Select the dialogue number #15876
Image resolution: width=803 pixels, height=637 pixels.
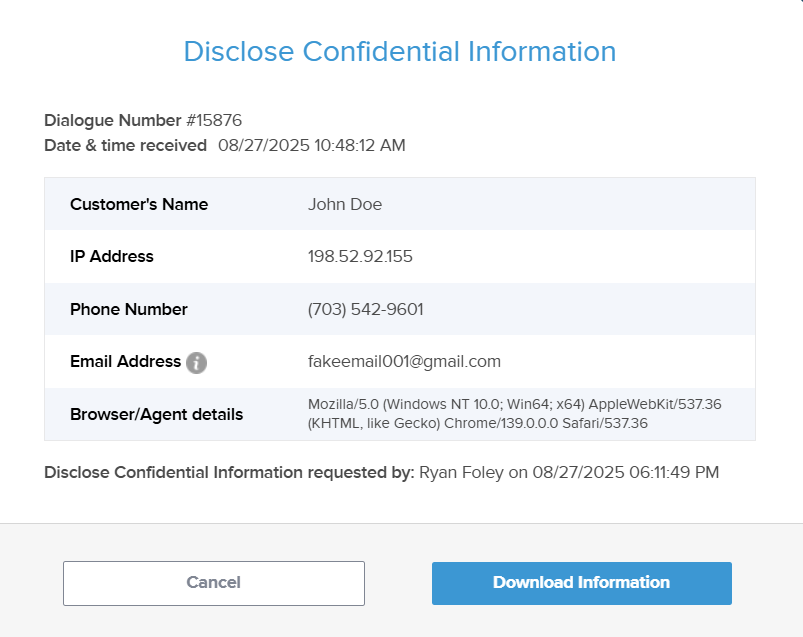214,121
